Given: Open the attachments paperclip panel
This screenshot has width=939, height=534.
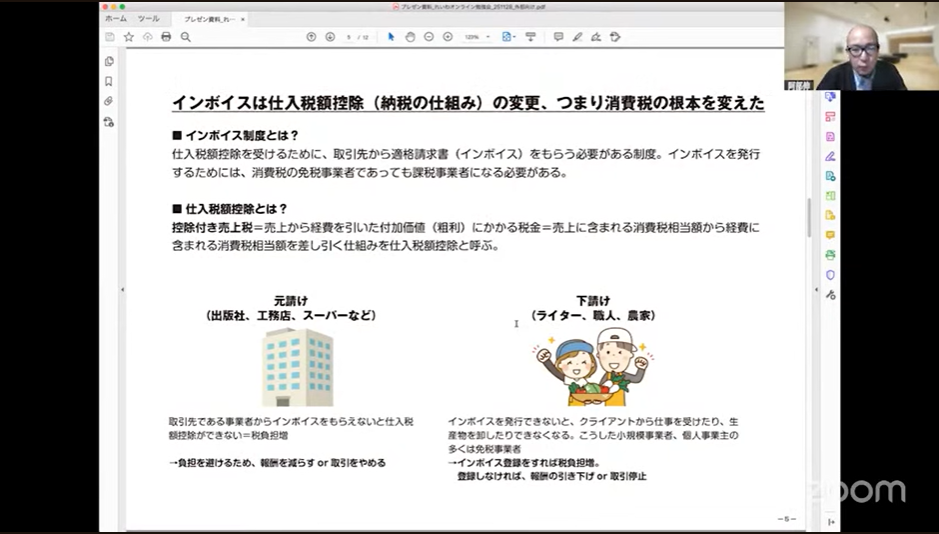Looking at the screenshot, I should [109, 101].
